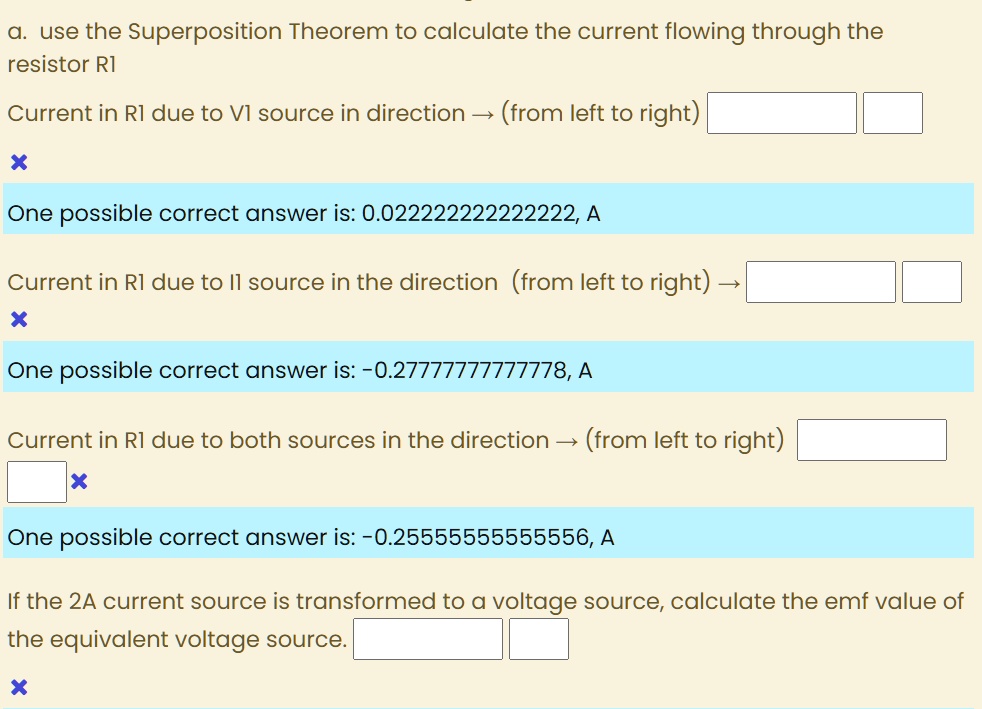The image size is (982, 709).
Task: Click the arrow symbol in the I1 question
Action: [x=729, y=282]
